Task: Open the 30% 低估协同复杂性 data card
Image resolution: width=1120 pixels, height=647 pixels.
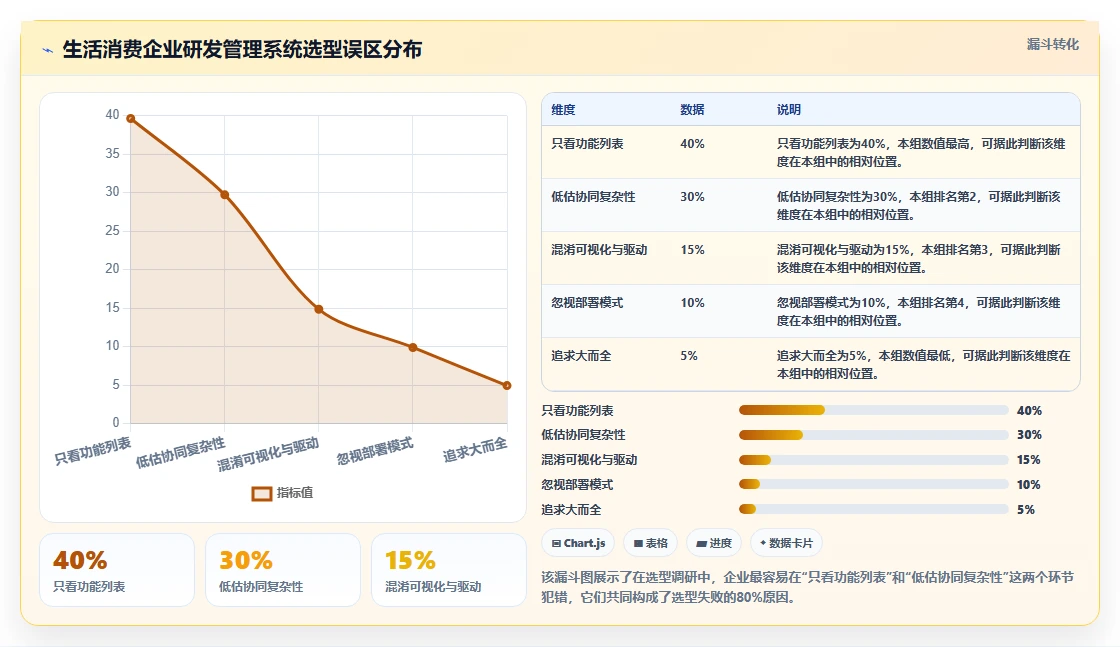Action: tap(283, 570)
